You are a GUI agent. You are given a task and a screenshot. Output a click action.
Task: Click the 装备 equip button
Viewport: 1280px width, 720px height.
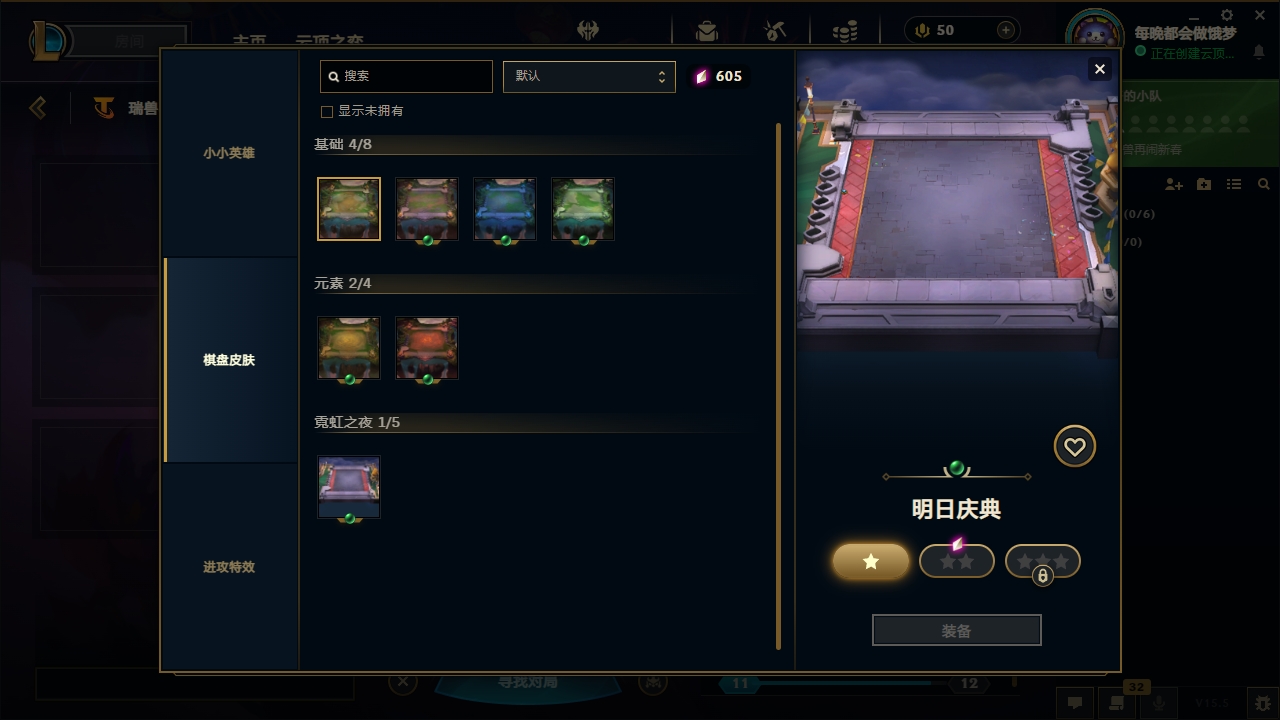click(x=957, y=631)
